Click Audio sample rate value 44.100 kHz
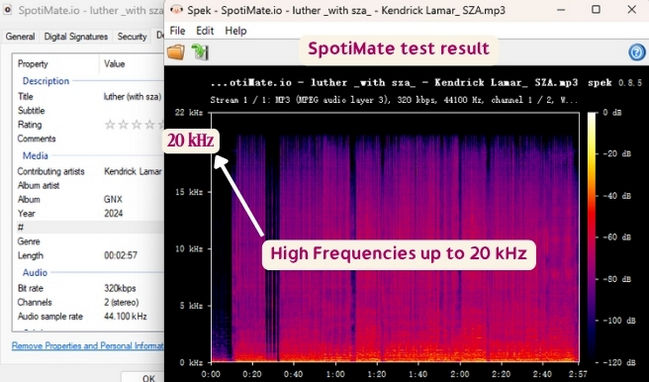The width and height of the screenshot is (649, 382). pyautogui.click(x=125, y=316)
